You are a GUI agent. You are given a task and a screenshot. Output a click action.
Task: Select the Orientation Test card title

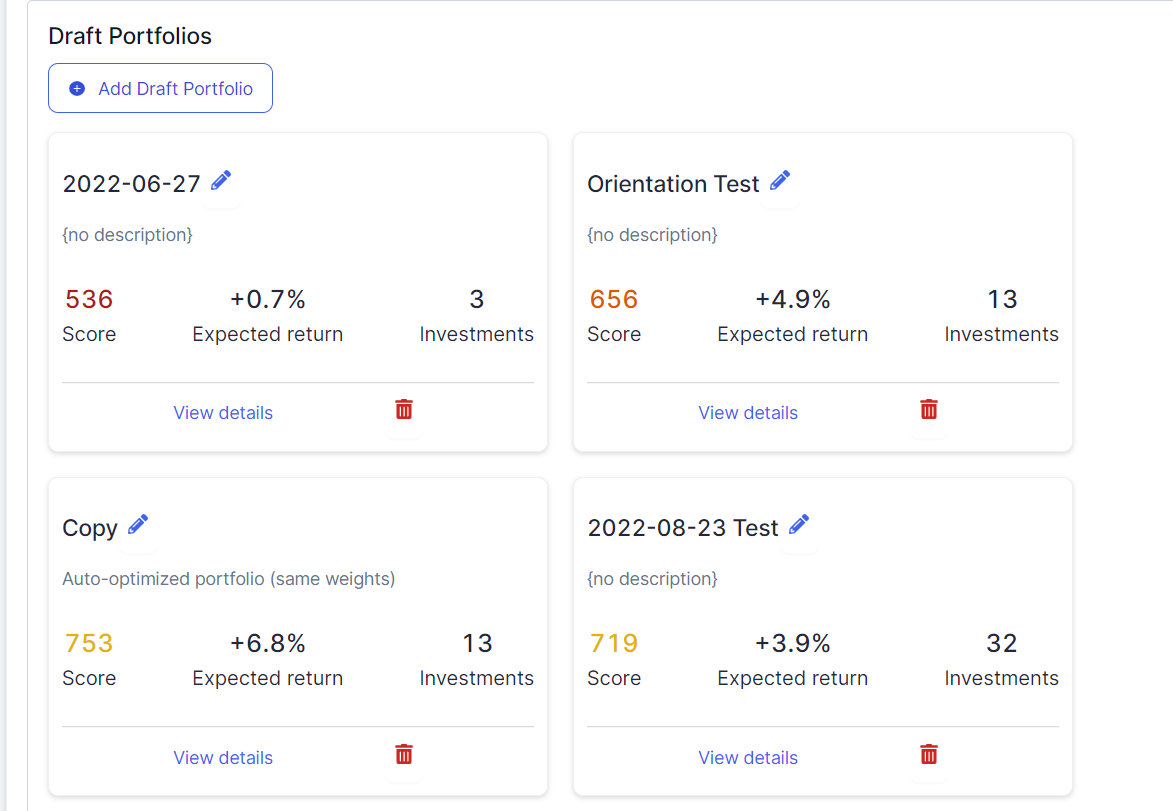coord(673,184)
